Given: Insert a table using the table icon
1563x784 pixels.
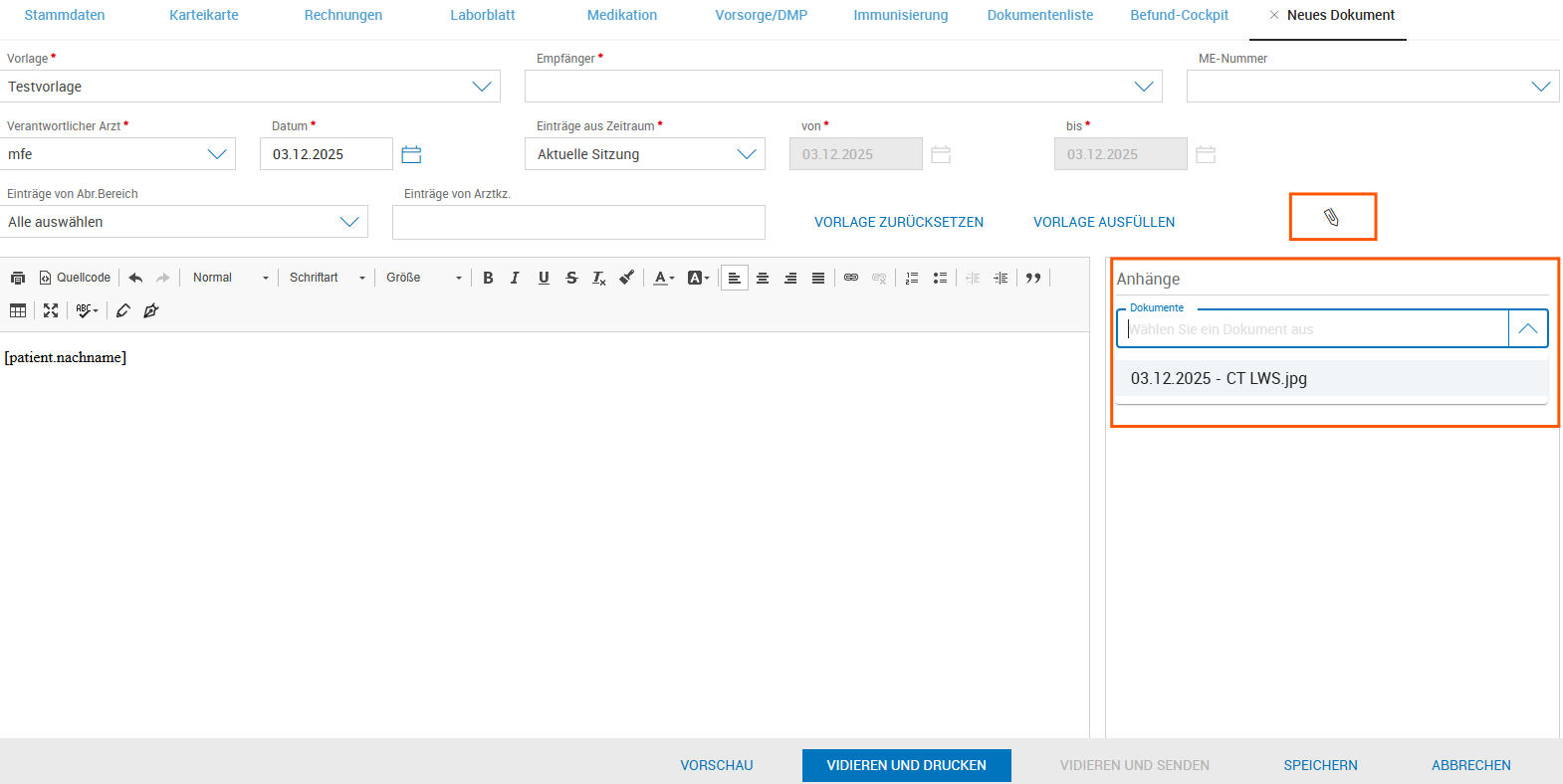Looking at the screenshot, I should pyautogui.click(x=18, y=311).
